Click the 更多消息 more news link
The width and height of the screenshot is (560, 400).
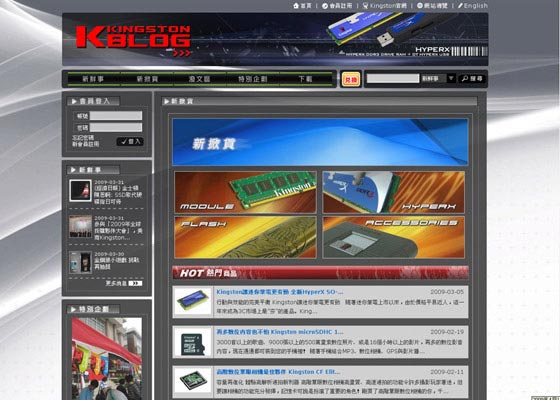click(116, 283)
